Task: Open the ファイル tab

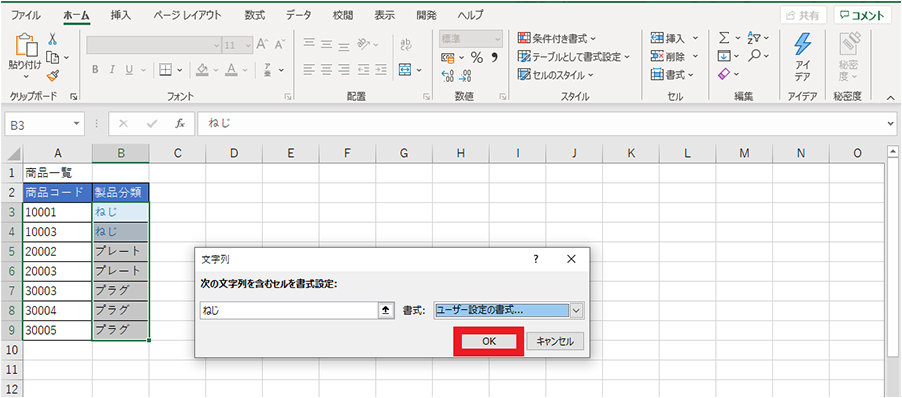Action: tap(26, 16)
